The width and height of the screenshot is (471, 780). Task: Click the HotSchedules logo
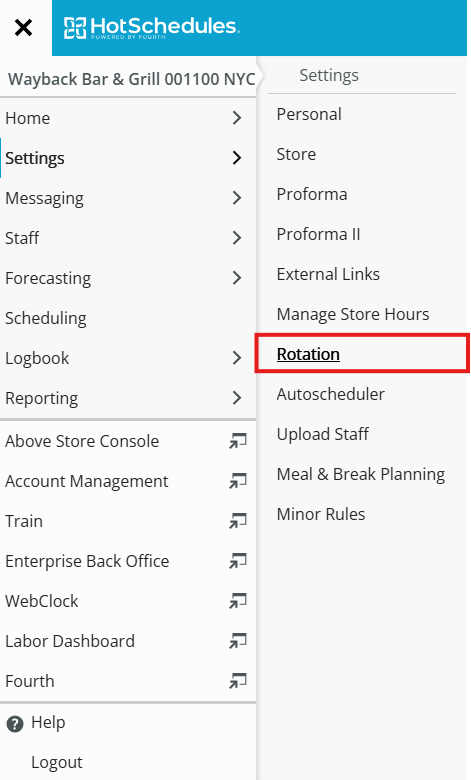152,27
